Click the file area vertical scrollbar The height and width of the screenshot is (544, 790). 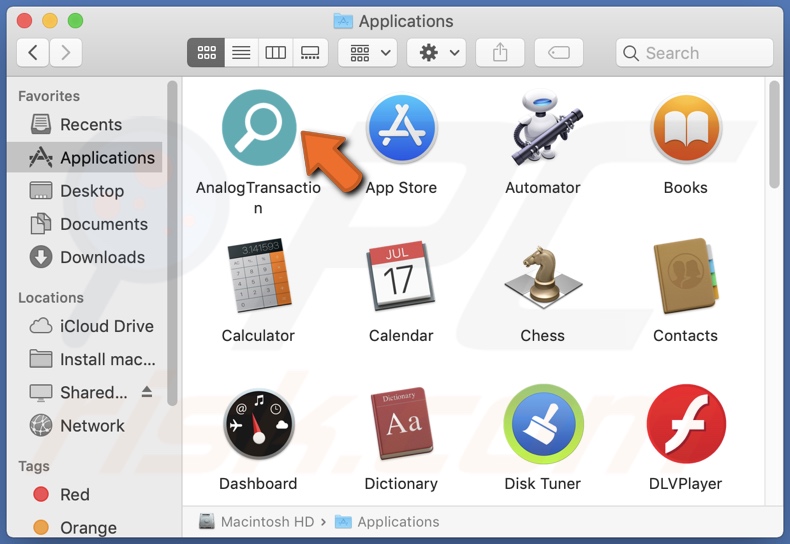click(x=774, y=134)
